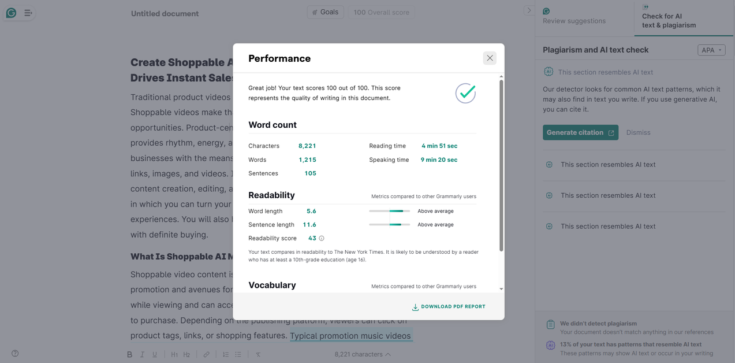Open the document sidebar menu icon

28,13
